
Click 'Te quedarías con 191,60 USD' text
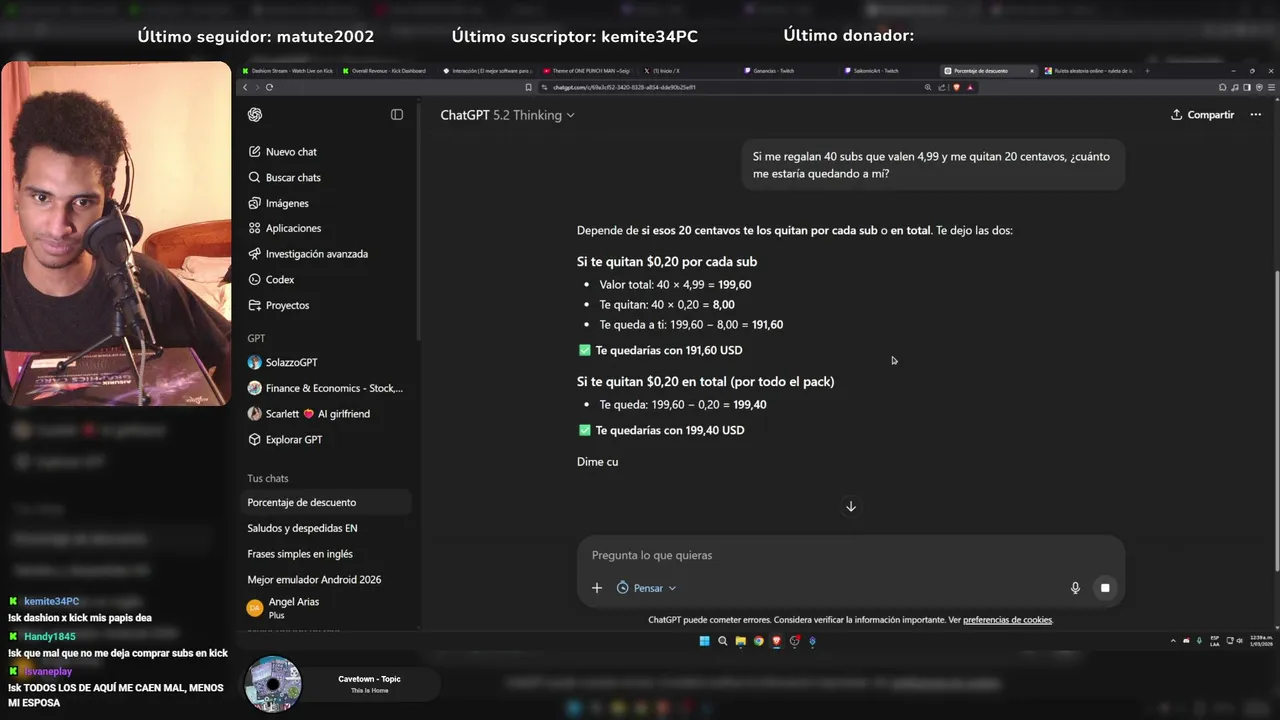[668, 351]
